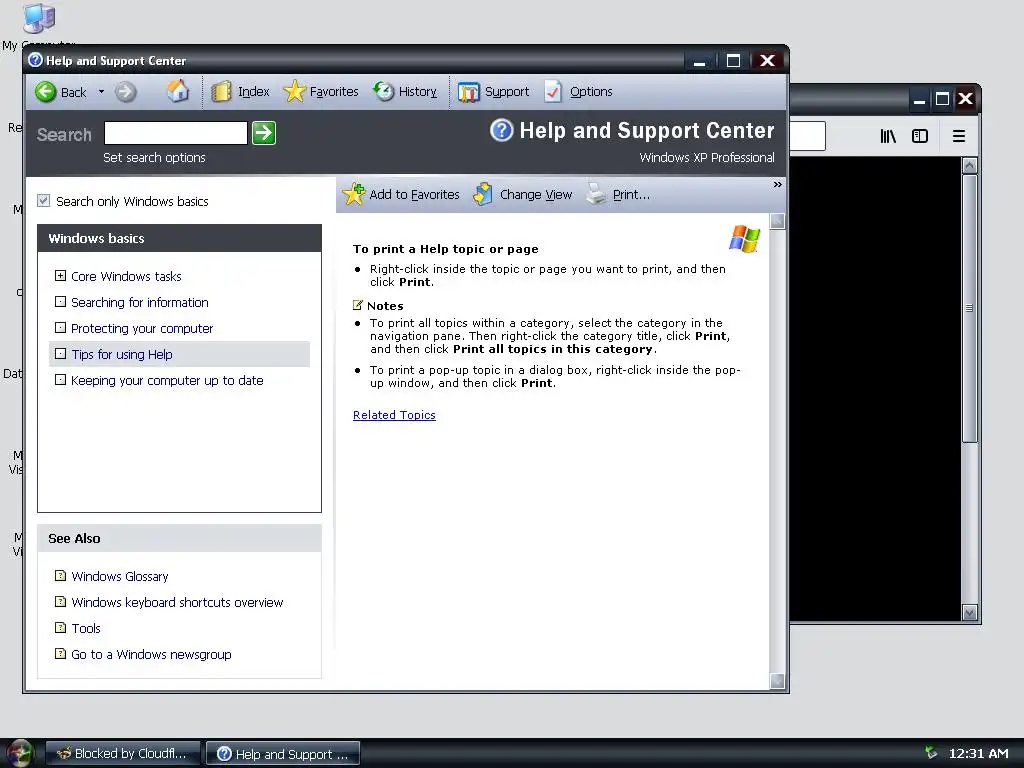Open the Index book icon
The image size is (1024, 768).
point(221,91)
